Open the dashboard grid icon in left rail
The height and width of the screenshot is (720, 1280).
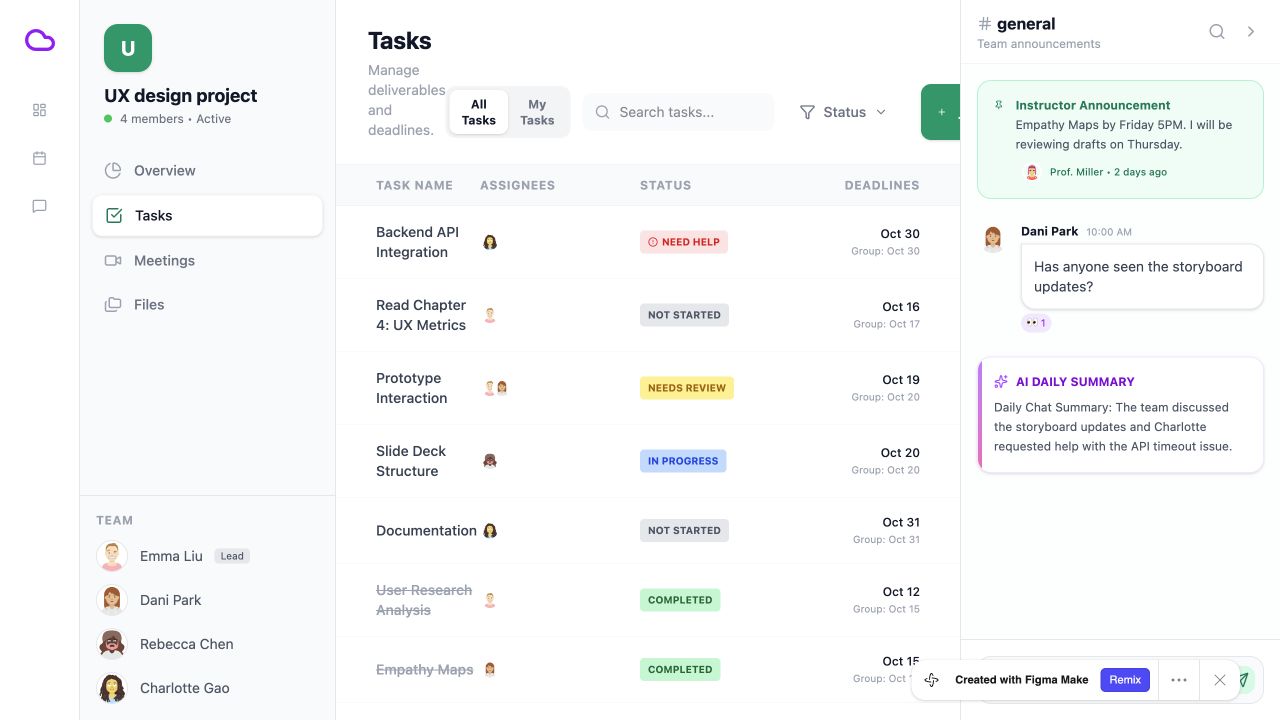[x=40, y=110]
